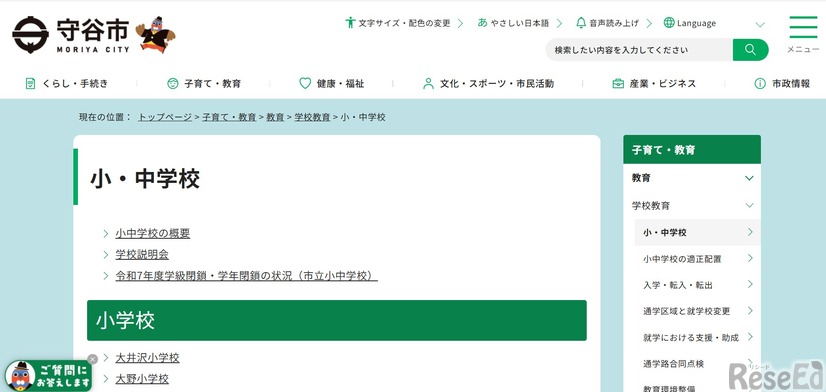Click the search input field
The width and height of the screenshot is (826, 392).
pyautogui.click(x=639, y=50)
